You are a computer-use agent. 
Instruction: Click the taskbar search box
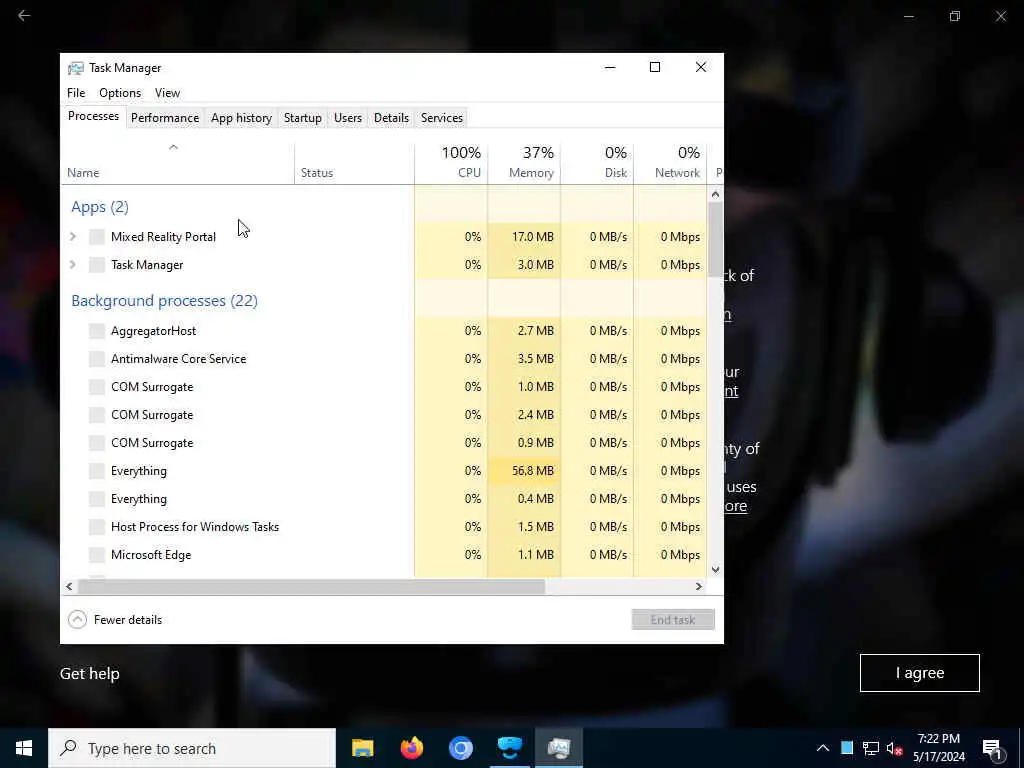coord(192,748)
